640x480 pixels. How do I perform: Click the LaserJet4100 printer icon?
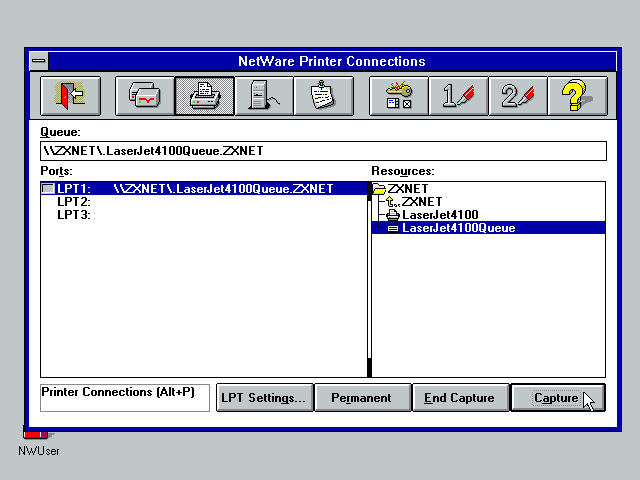[x=393, y=215]
